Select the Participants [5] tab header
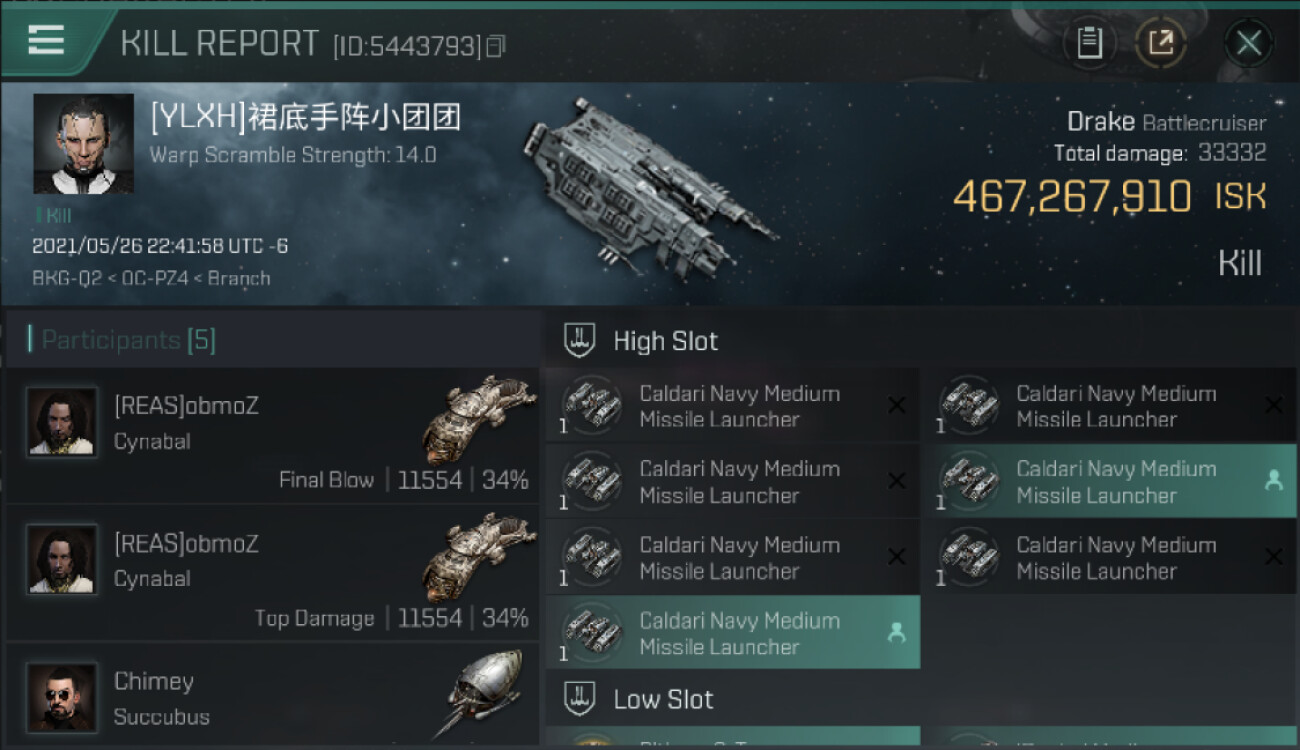The width and height of the screenshot is (1300, 750). (x=122, y=340)
